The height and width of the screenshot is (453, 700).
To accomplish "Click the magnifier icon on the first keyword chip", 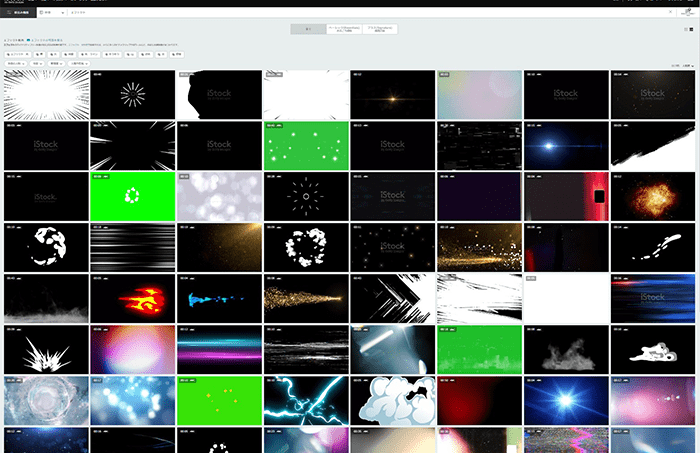I will [9, 54].
